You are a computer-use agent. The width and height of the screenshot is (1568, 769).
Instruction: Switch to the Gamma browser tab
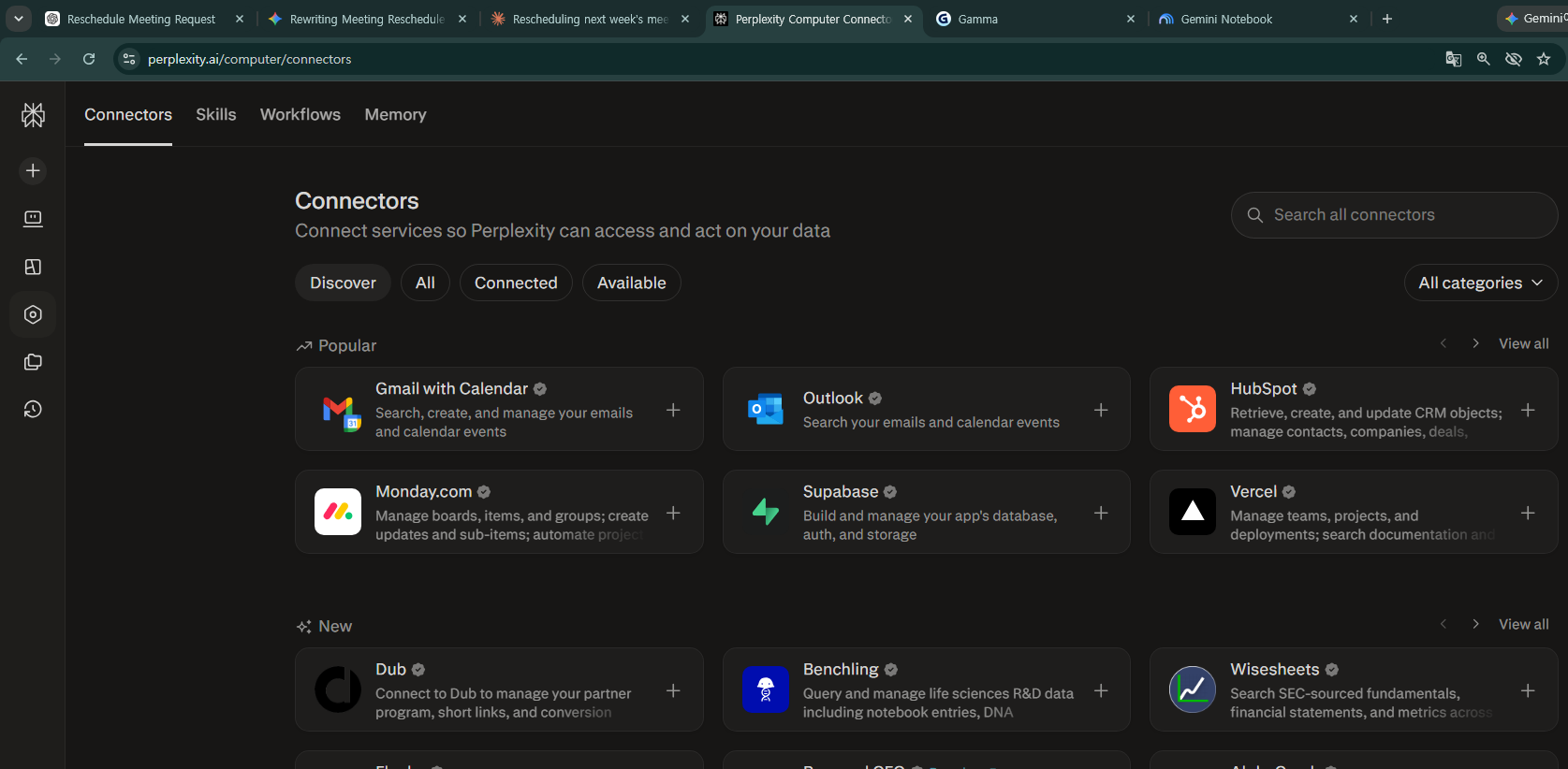pos(1036,19)
